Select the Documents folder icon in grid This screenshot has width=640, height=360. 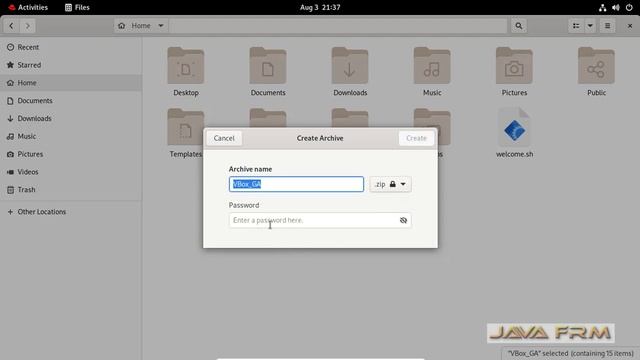(x=268, y=66)
